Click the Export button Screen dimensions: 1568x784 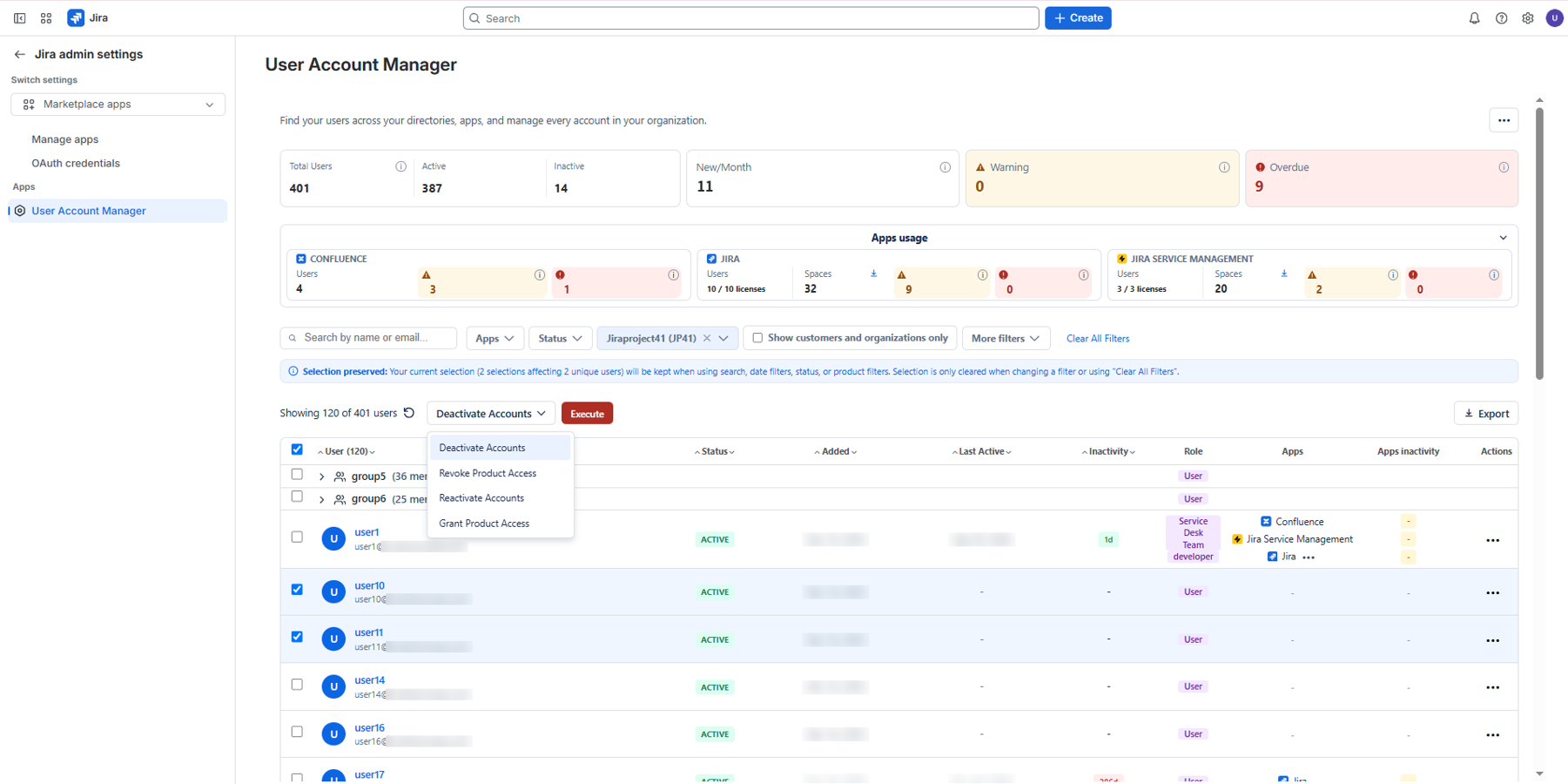pyautogui.click(x=1486, y=414)
